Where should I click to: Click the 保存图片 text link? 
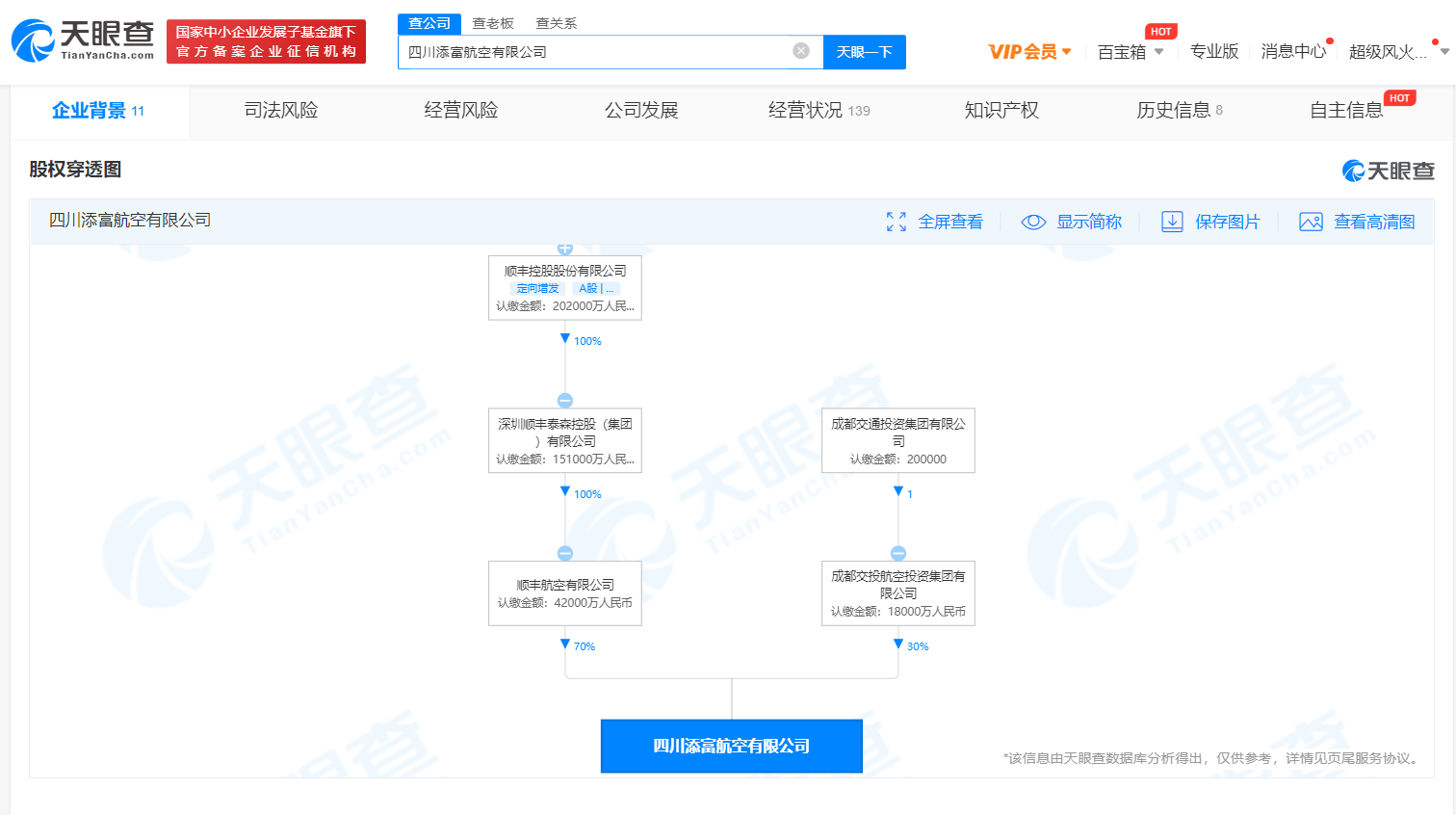tap(1228, 222)
